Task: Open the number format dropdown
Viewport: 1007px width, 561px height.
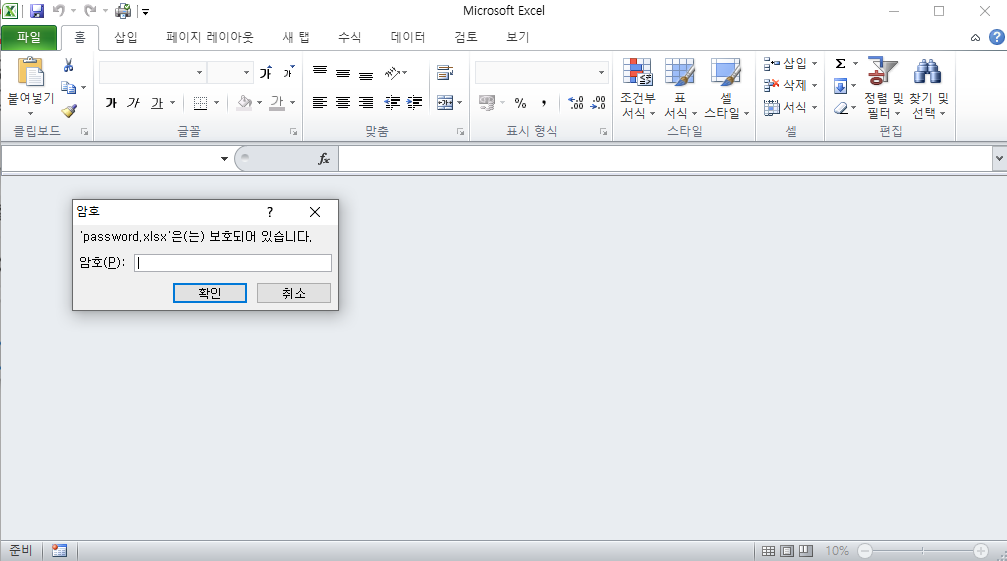Action: tap(601, 73)
